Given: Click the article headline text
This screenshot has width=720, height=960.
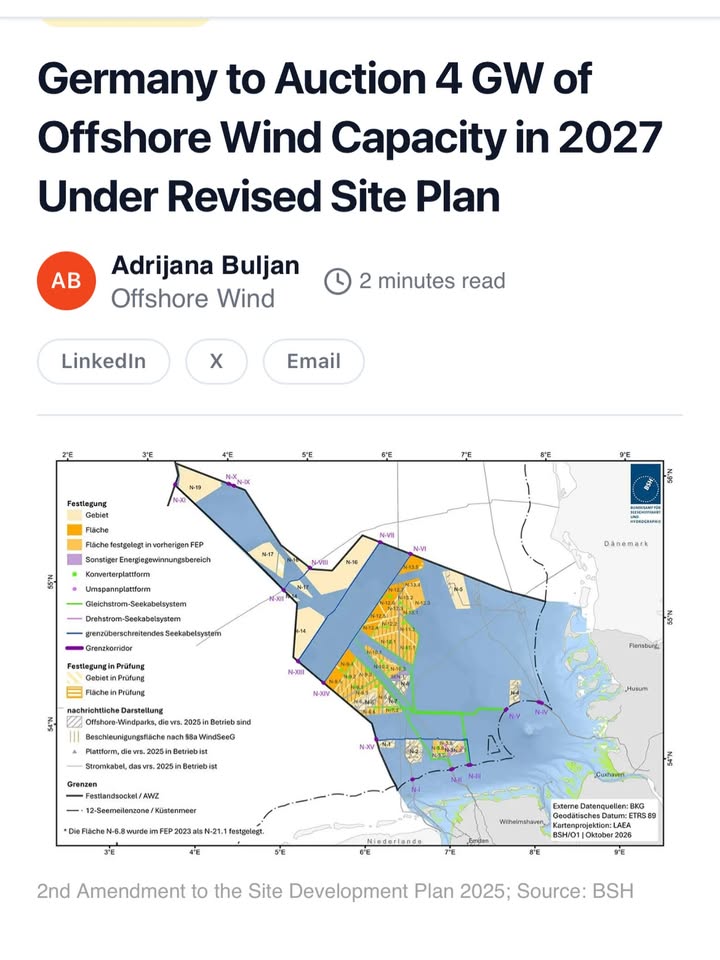Looking at the screenshot, I should (x=350, y=137).
